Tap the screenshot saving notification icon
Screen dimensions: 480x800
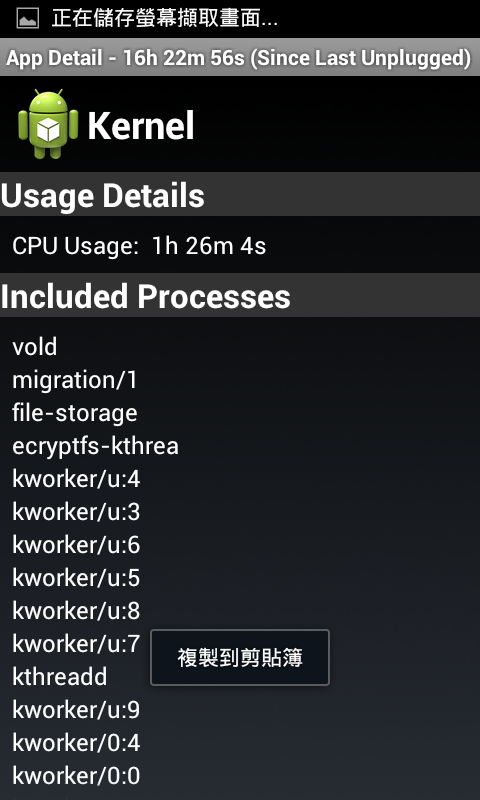[x=28, y=19]
